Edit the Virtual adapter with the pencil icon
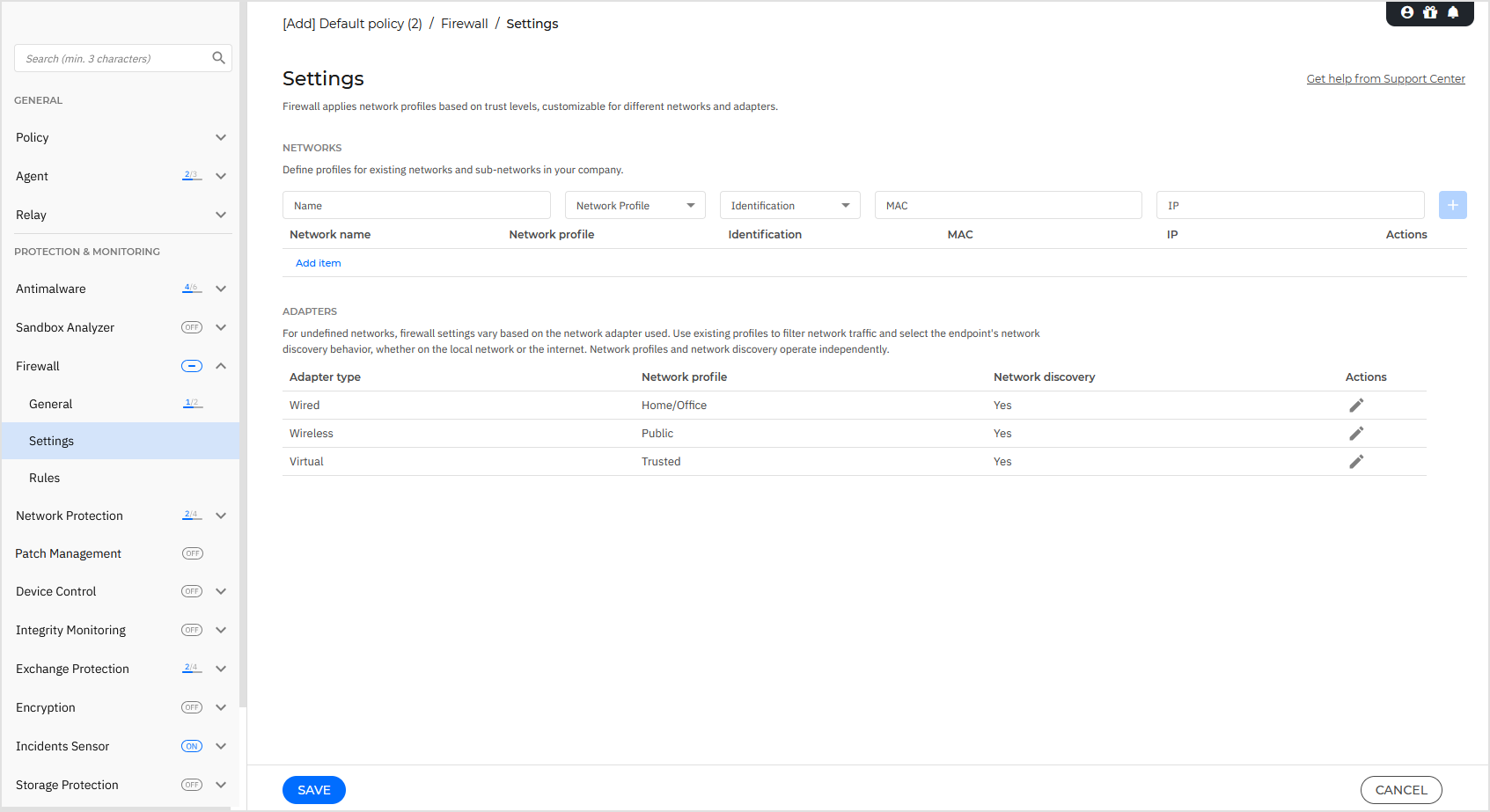The width and height of the screenshot is (1490, 812). tap(1356, 461)
